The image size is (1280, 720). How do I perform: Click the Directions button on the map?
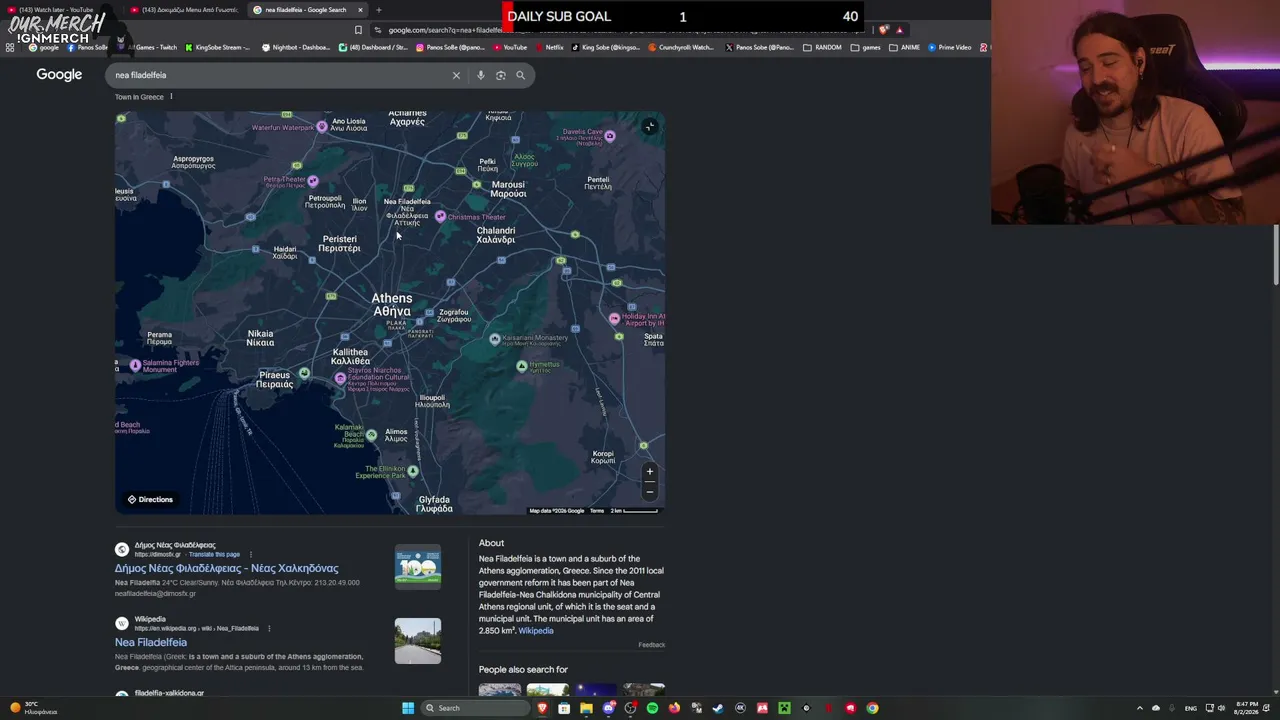(x=150, y=499)
